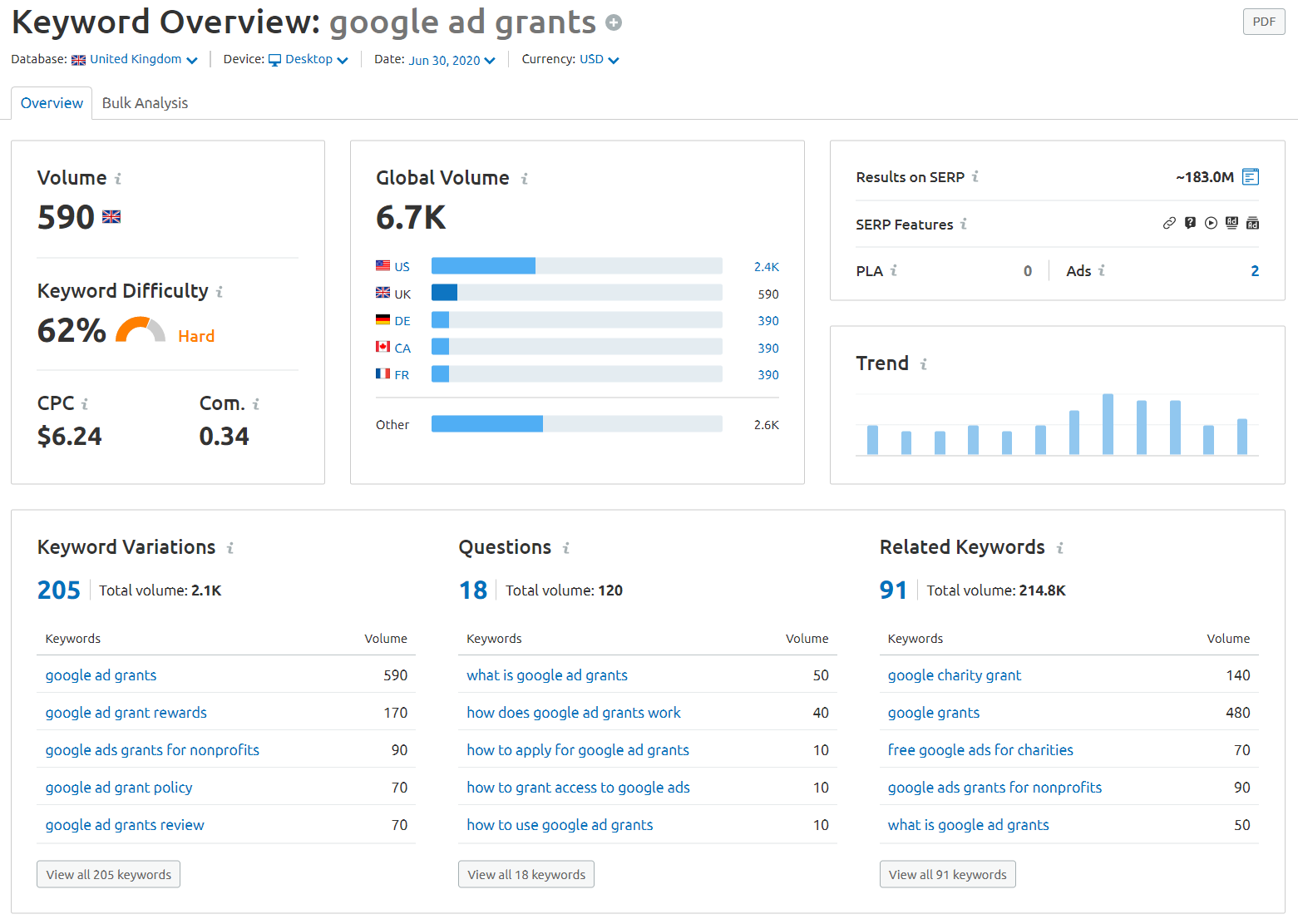Export report with the PDF button

(1264, 22)
